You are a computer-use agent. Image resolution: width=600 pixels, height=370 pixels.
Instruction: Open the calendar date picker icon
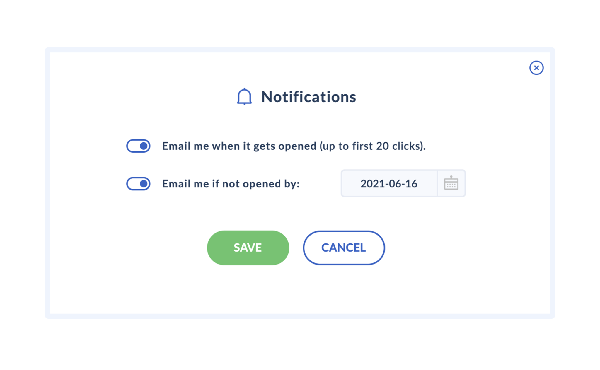coord(451,183)
